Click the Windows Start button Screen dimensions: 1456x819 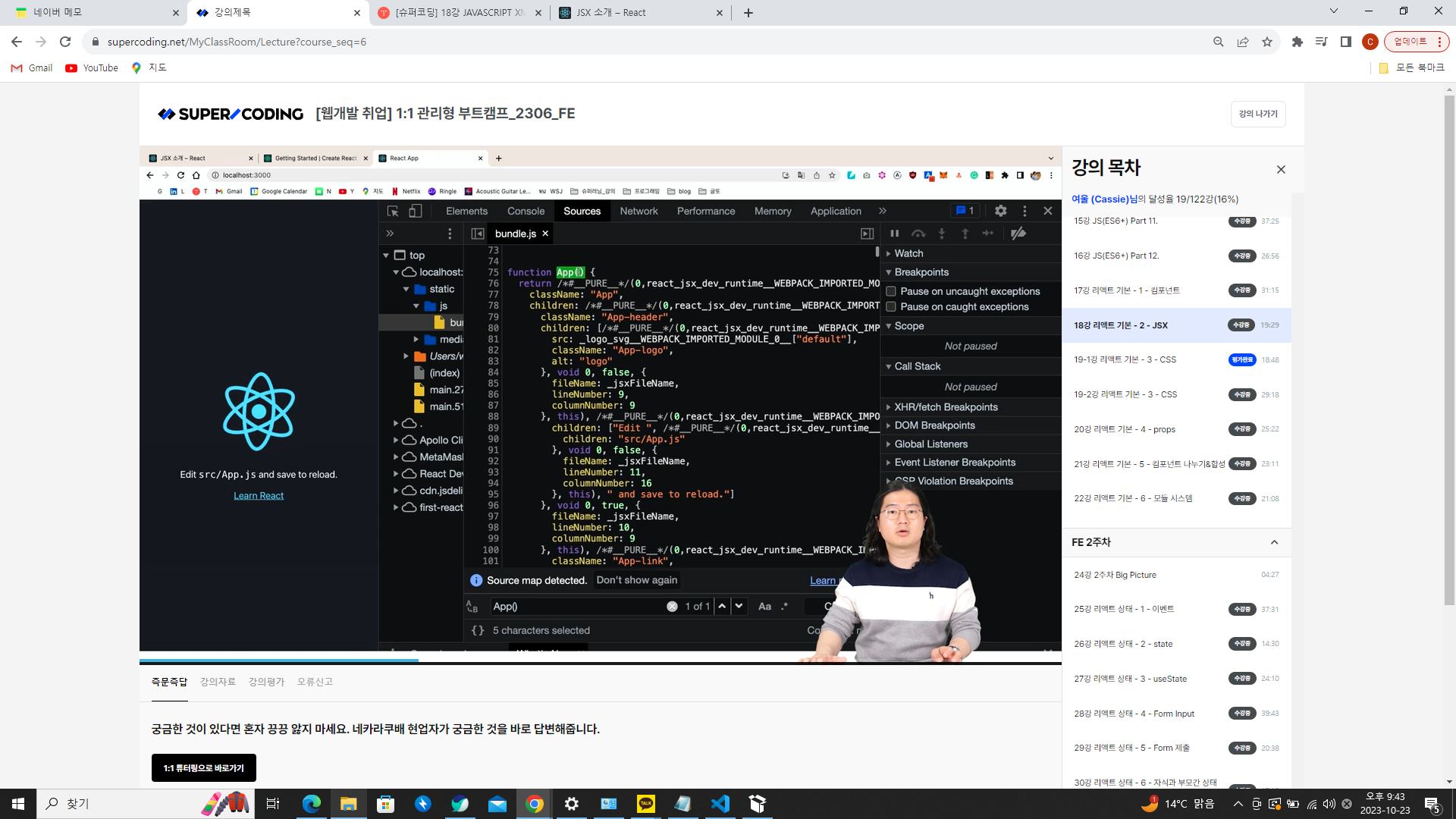[18, 804]
